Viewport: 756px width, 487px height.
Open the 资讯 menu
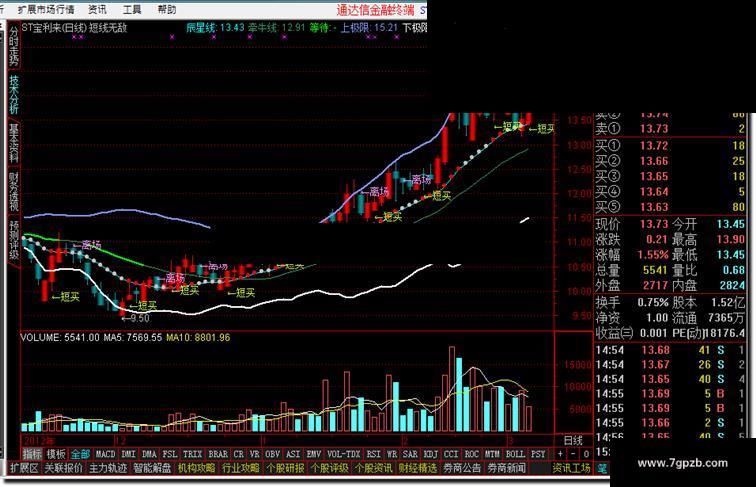(x=97, y=9)
